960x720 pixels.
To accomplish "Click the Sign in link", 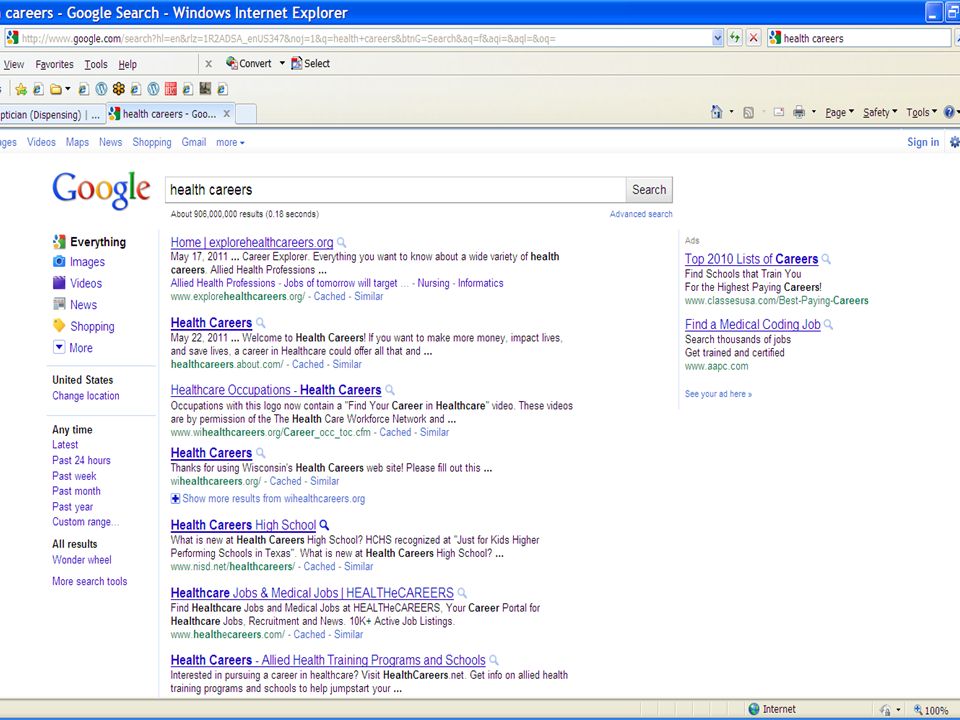I will (923, 142).
